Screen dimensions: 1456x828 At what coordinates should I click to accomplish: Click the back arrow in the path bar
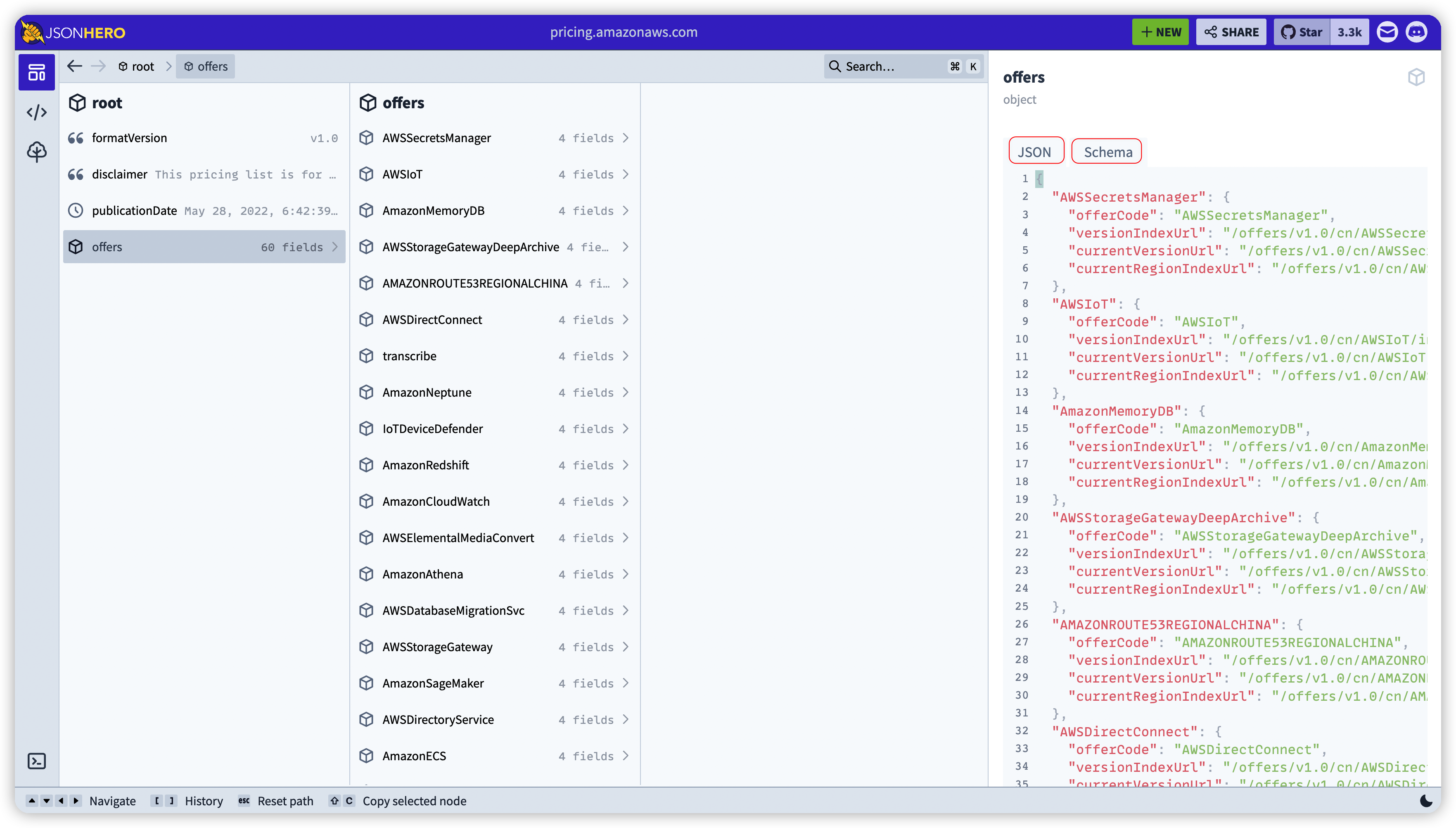pos(74,67)
